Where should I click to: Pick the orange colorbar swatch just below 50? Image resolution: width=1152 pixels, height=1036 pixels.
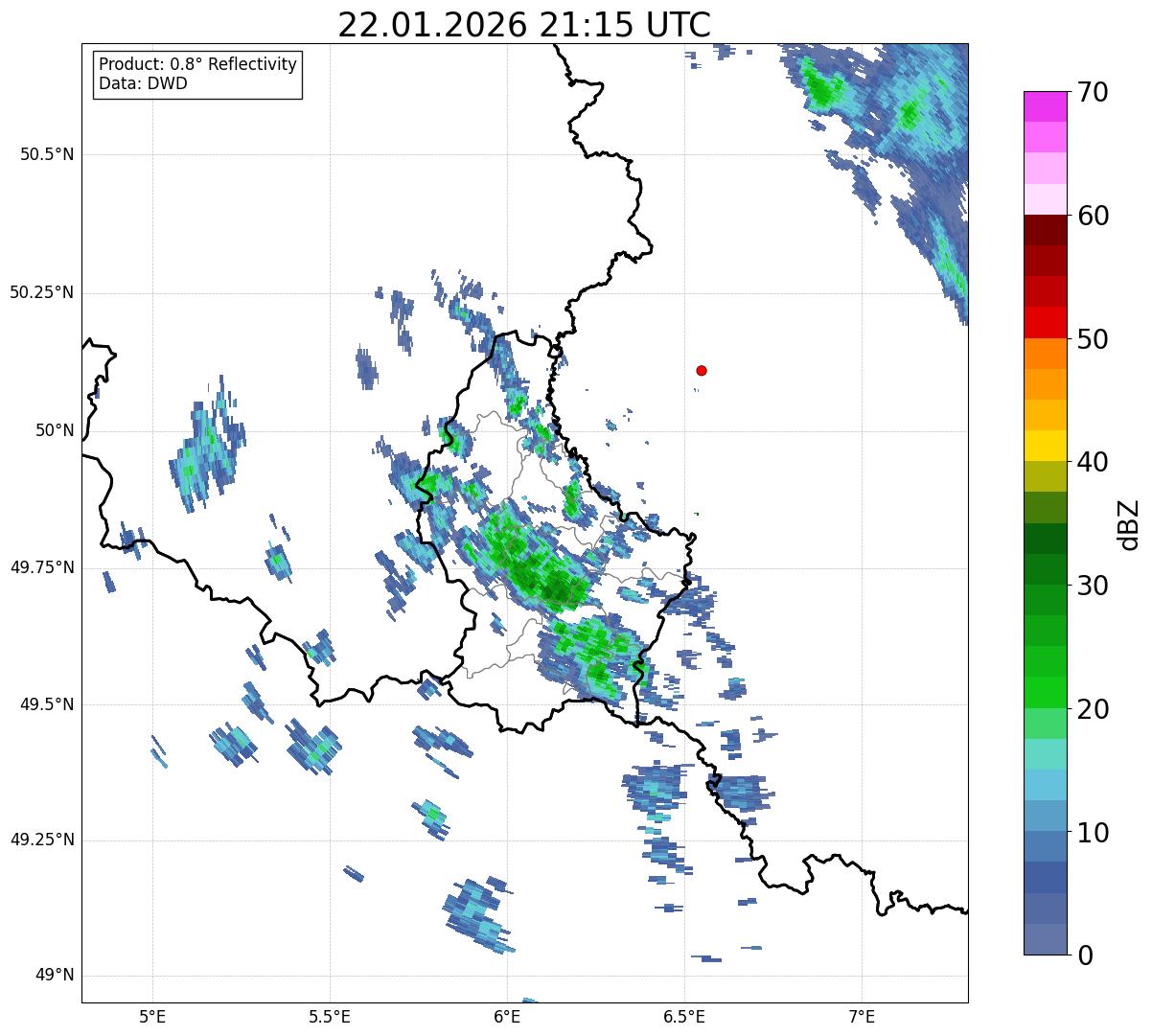tap(1045, 354)
